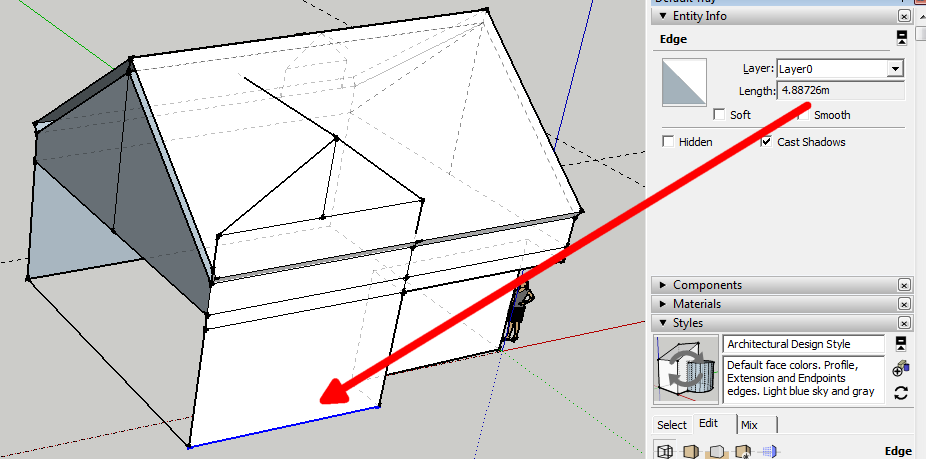
Task: Open the Watermark settings icon in Styles
Action: (x=743, y=452)
